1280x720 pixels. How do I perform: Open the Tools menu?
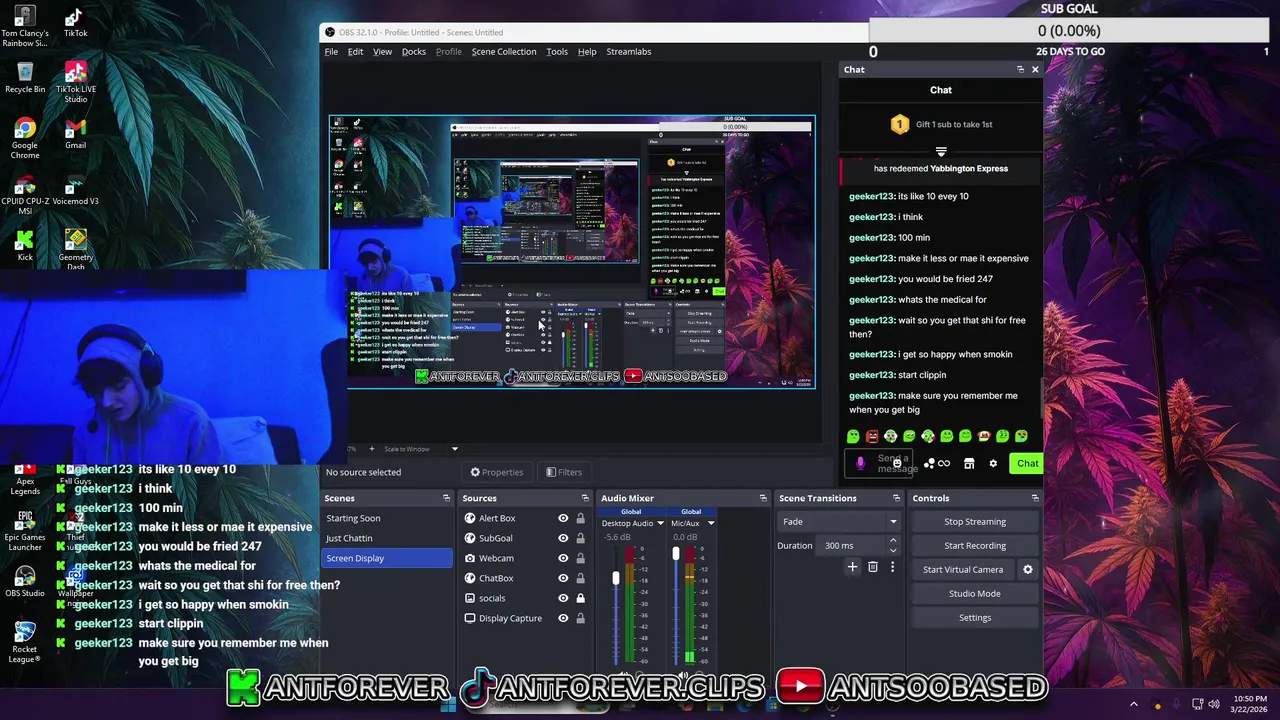[557, 51]
